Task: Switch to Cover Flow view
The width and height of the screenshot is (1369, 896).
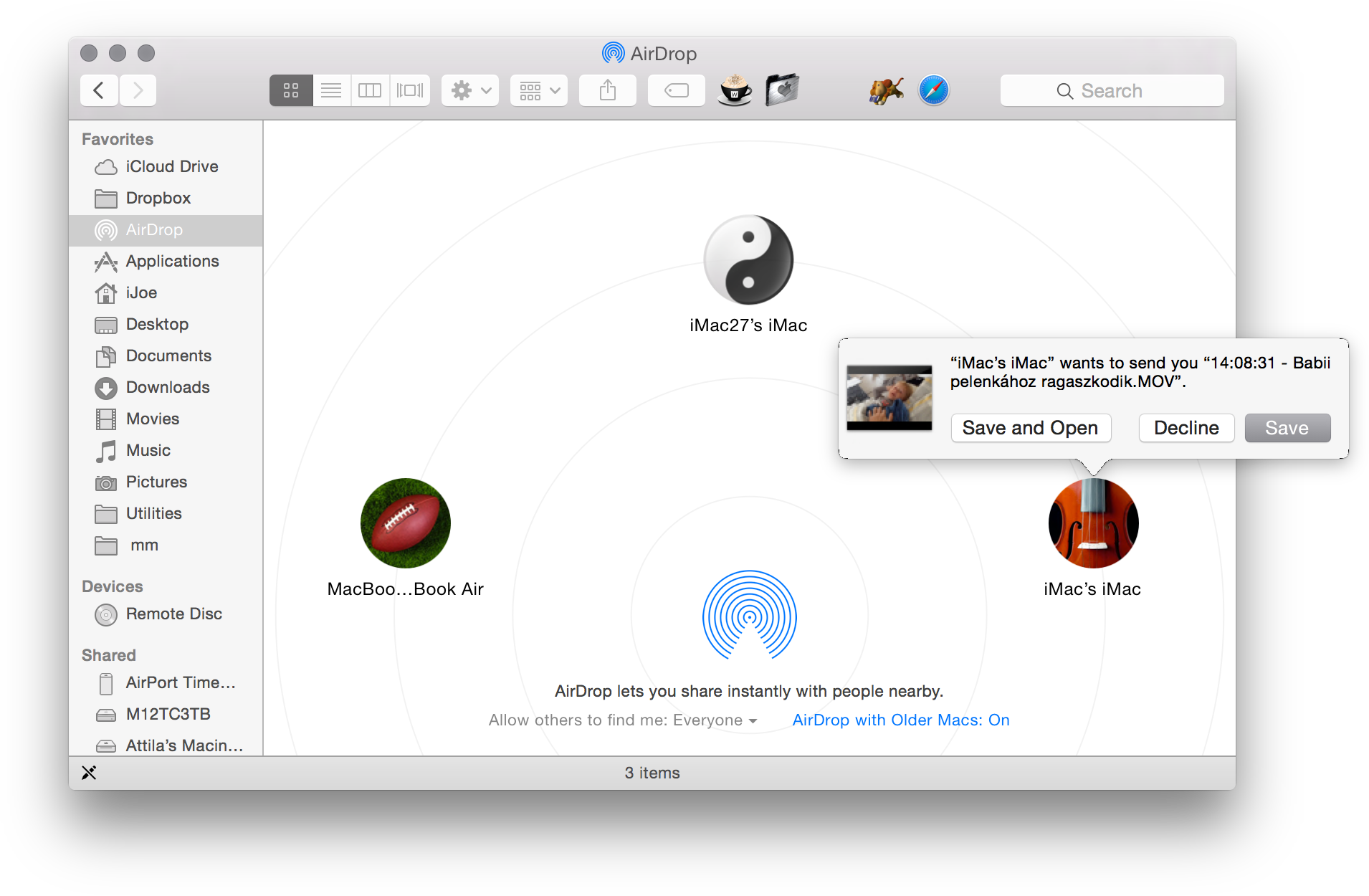Action: [x=410, y=90]
